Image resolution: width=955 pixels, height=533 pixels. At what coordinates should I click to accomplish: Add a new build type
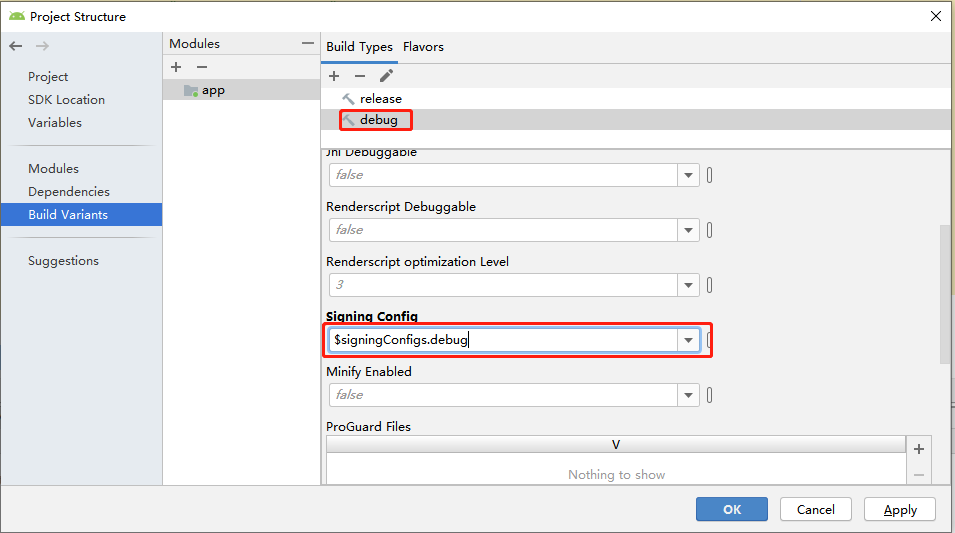[334, 76]
